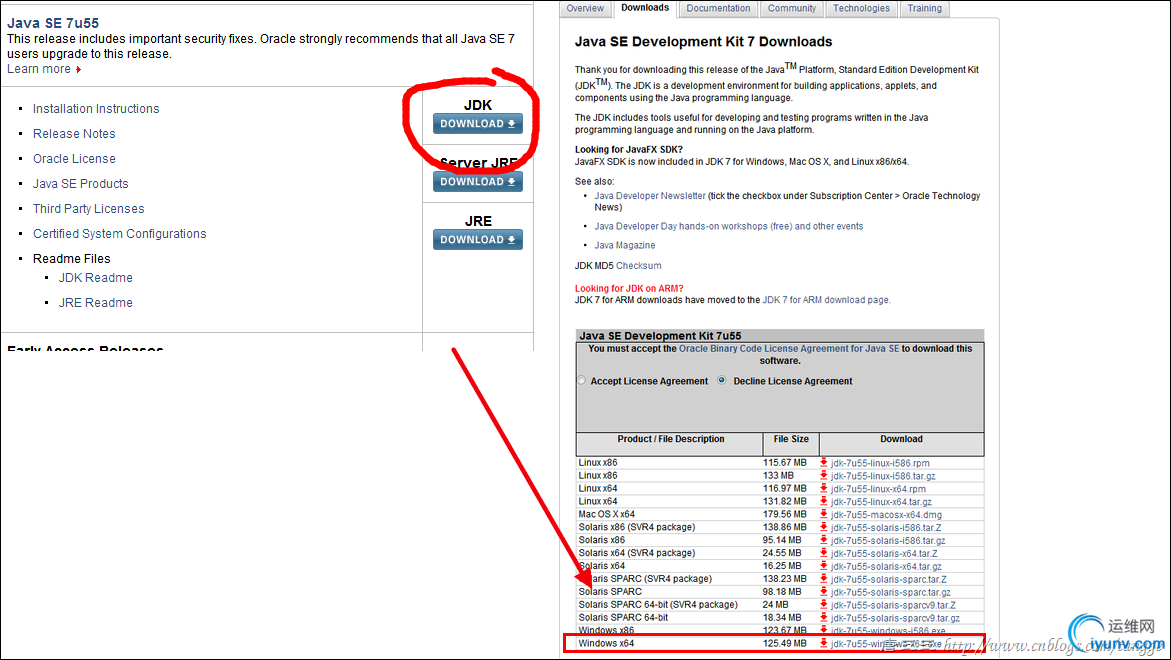Click download icon for jdk-7u55-macosx-x64.dmg

point(824,514)
